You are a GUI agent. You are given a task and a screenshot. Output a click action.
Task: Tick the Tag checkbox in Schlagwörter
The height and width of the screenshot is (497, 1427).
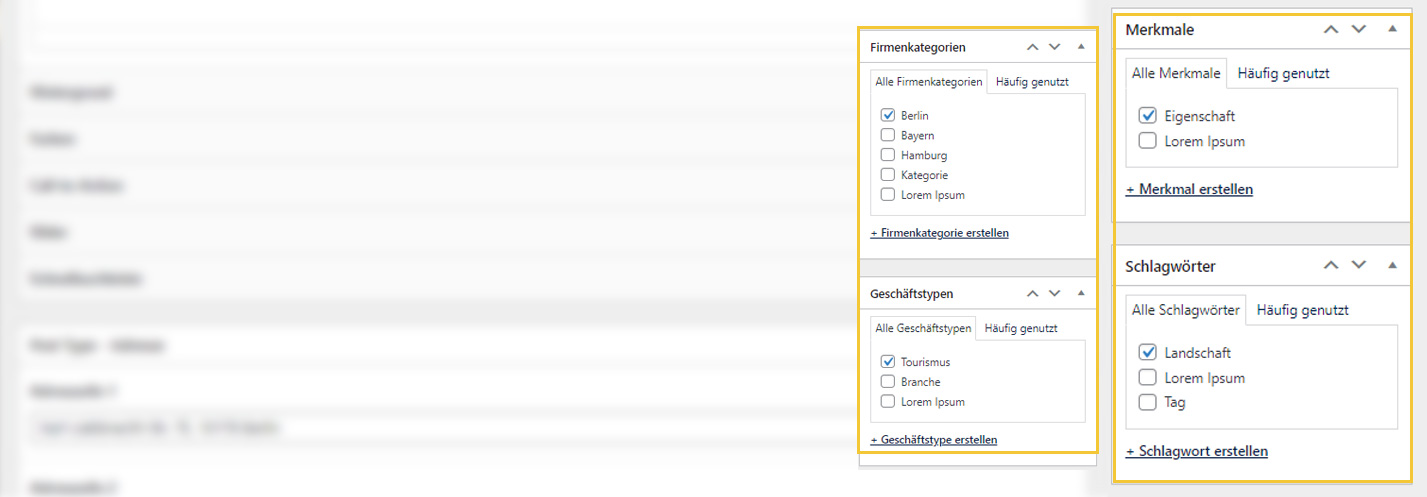tap(1147, 403)
